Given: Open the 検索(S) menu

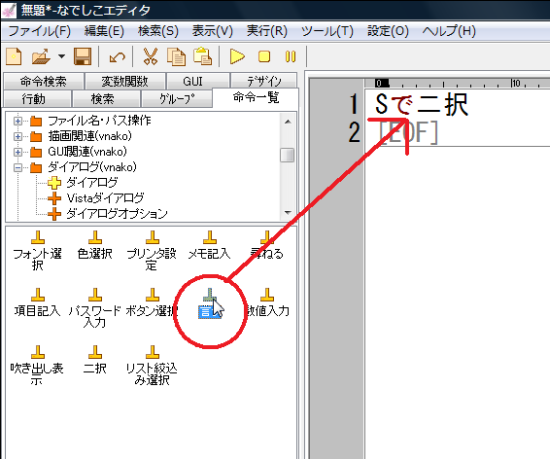Looking at the screenshot, I should 158,31.
